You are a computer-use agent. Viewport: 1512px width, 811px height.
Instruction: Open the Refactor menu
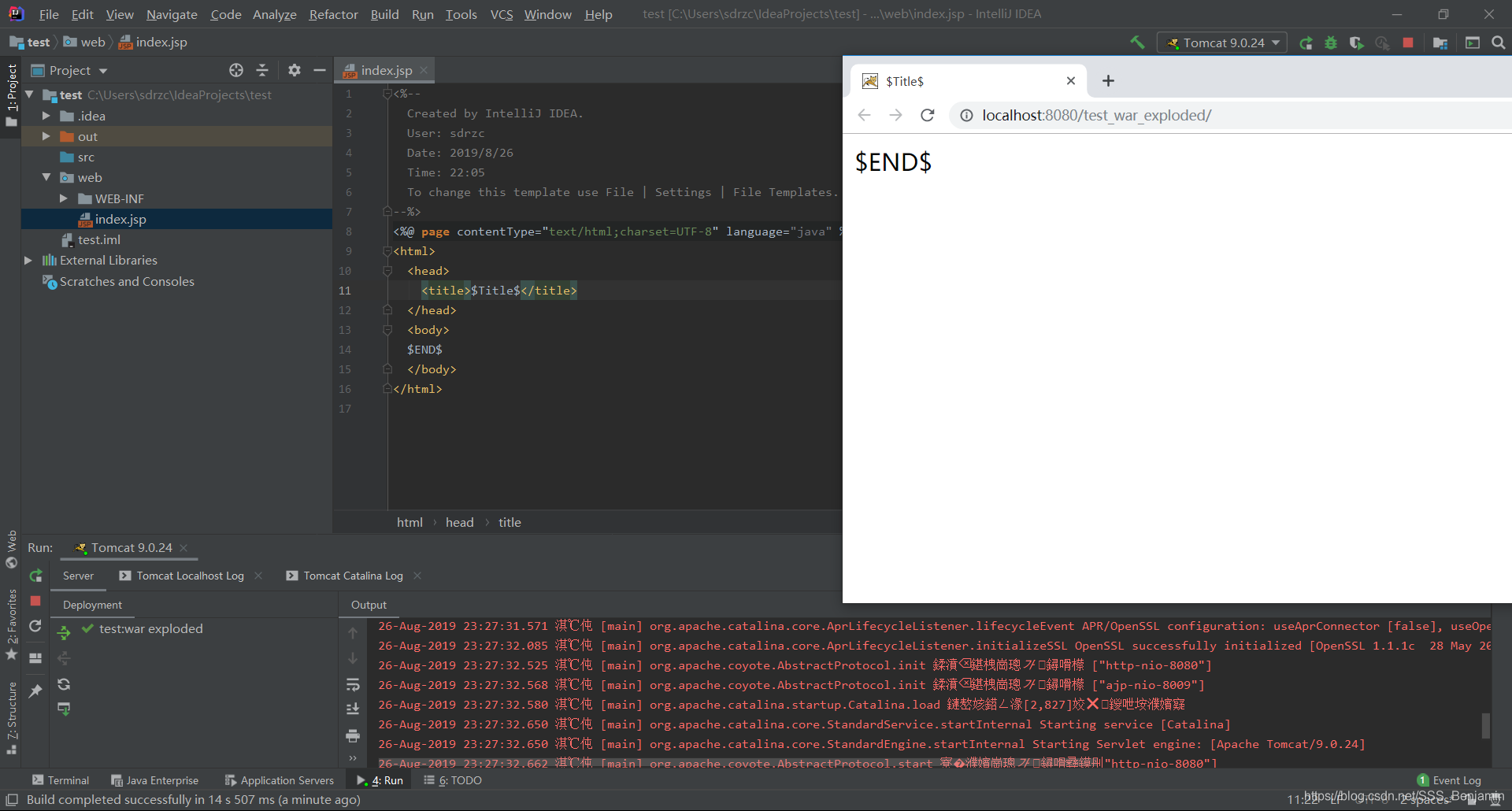pos(333,14)
